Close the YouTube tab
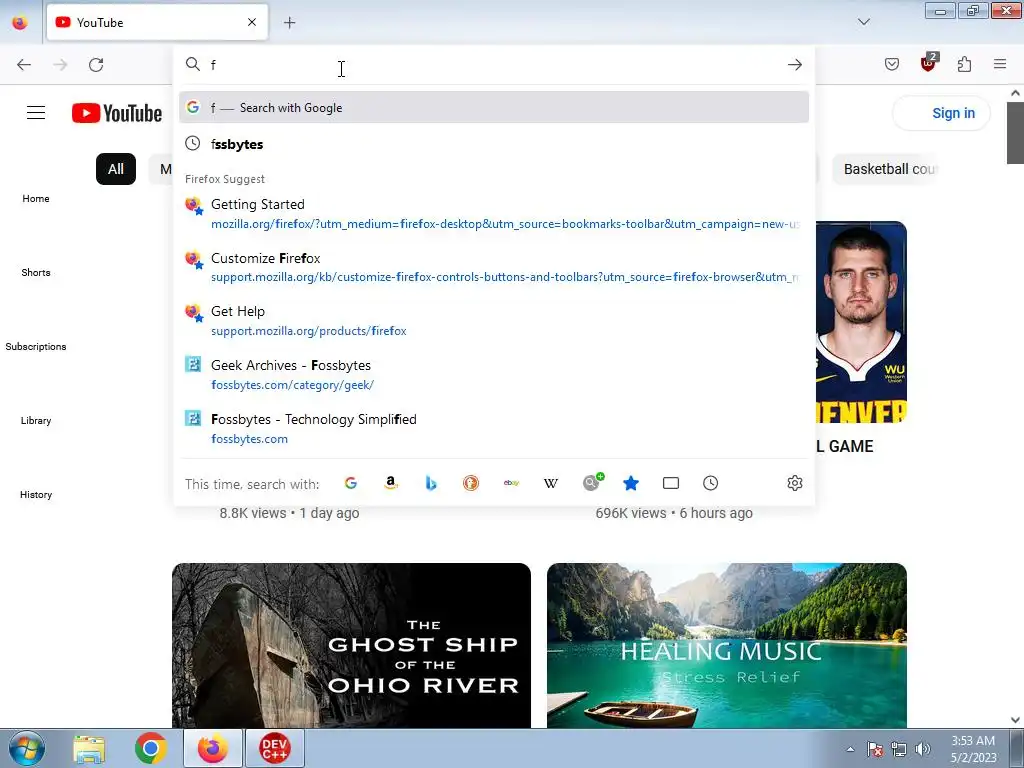This screenshot has height=768, width=1024. click(252, 22)
